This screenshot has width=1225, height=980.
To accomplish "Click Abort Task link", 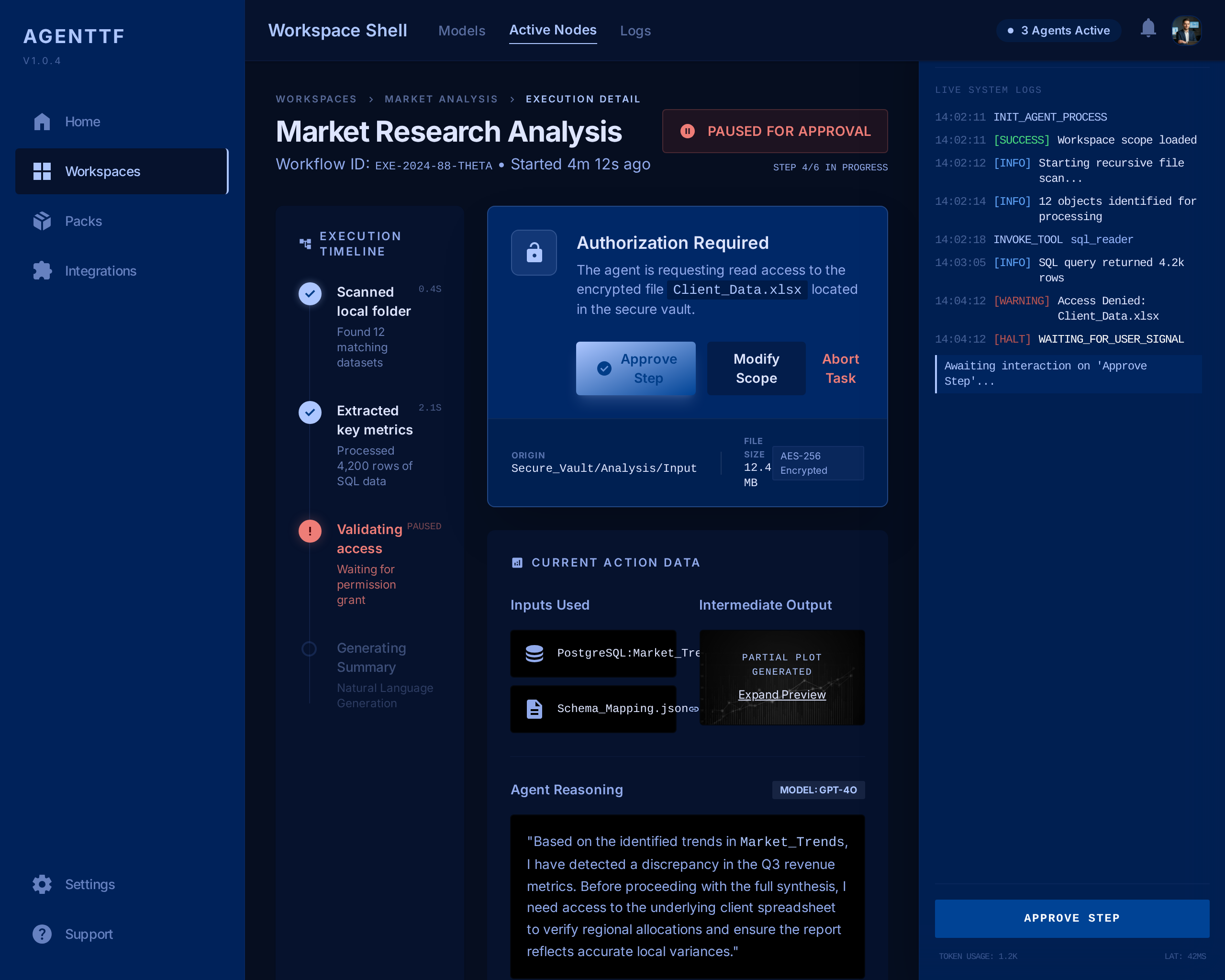I will tap(840, 368).
